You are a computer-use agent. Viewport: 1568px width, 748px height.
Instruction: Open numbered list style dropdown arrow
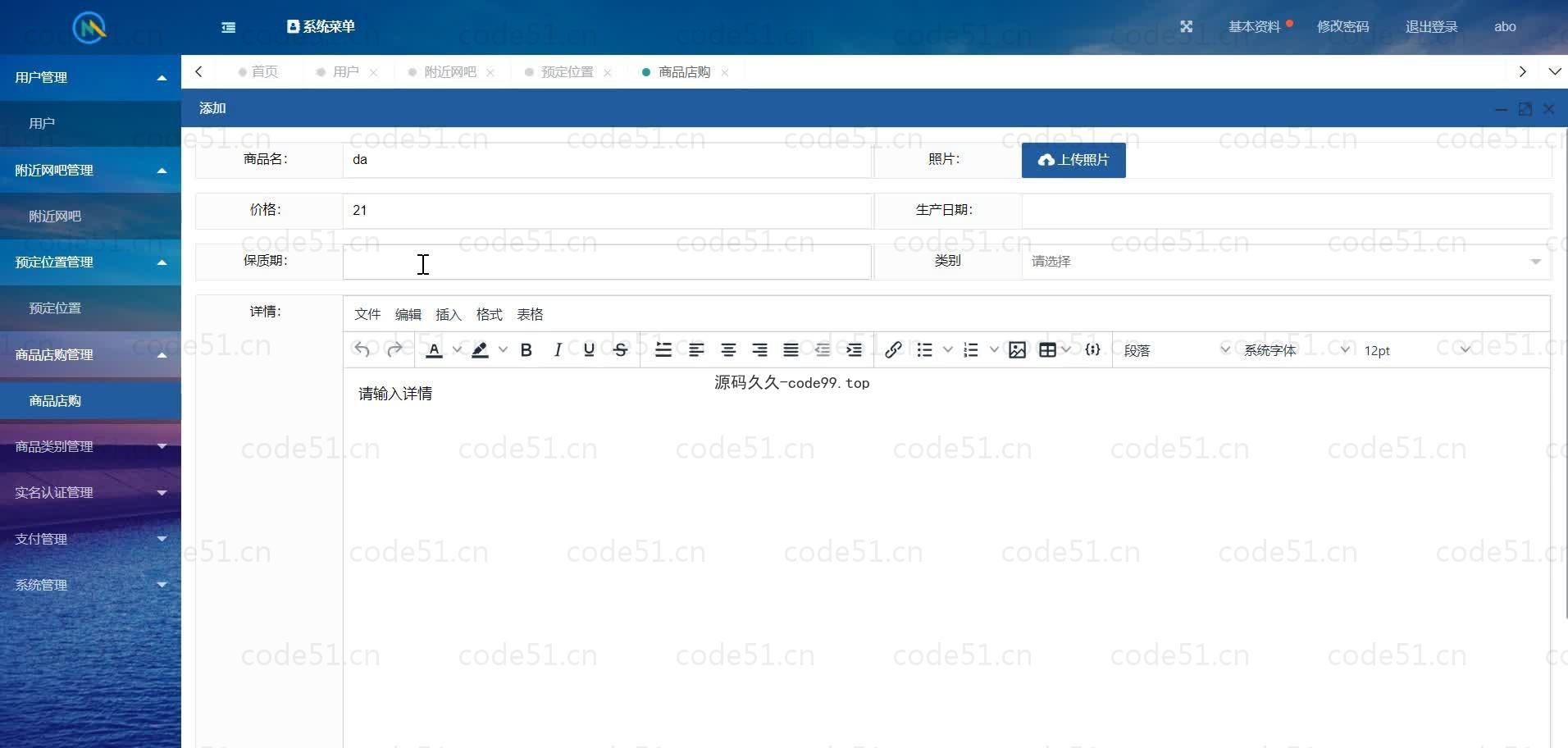pyautogui.click(x=994, y=350)
